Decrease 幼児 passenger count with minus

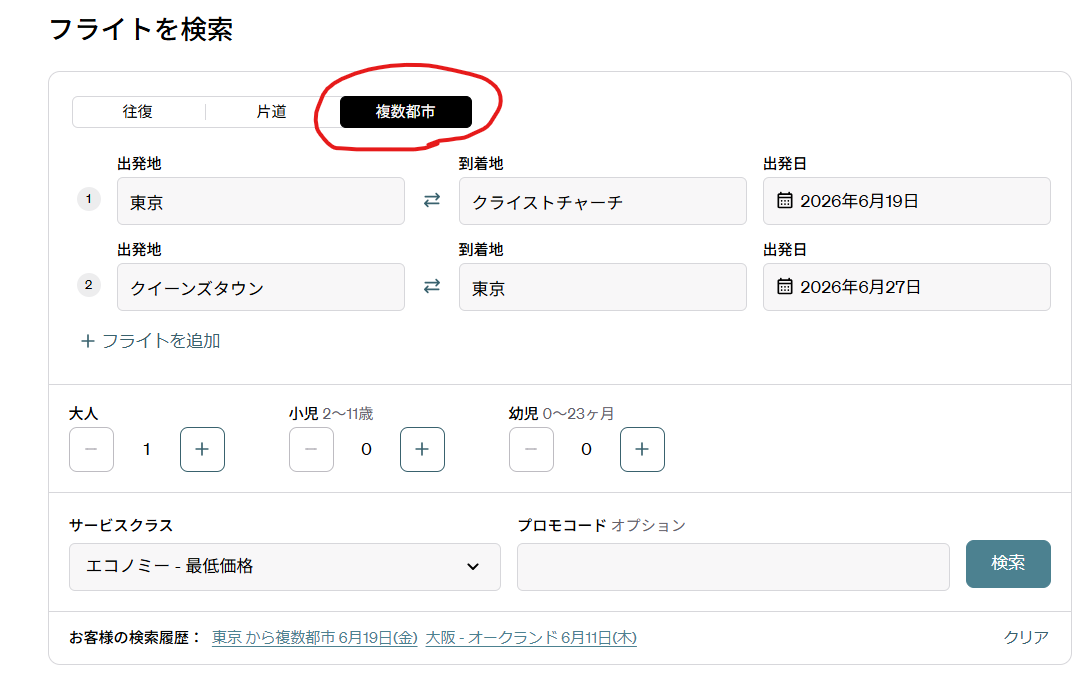(x=531, y=450)
